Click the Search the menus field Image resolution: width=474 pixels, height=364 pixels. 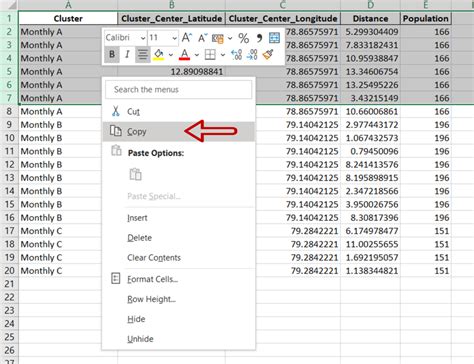tap(179, 89)
